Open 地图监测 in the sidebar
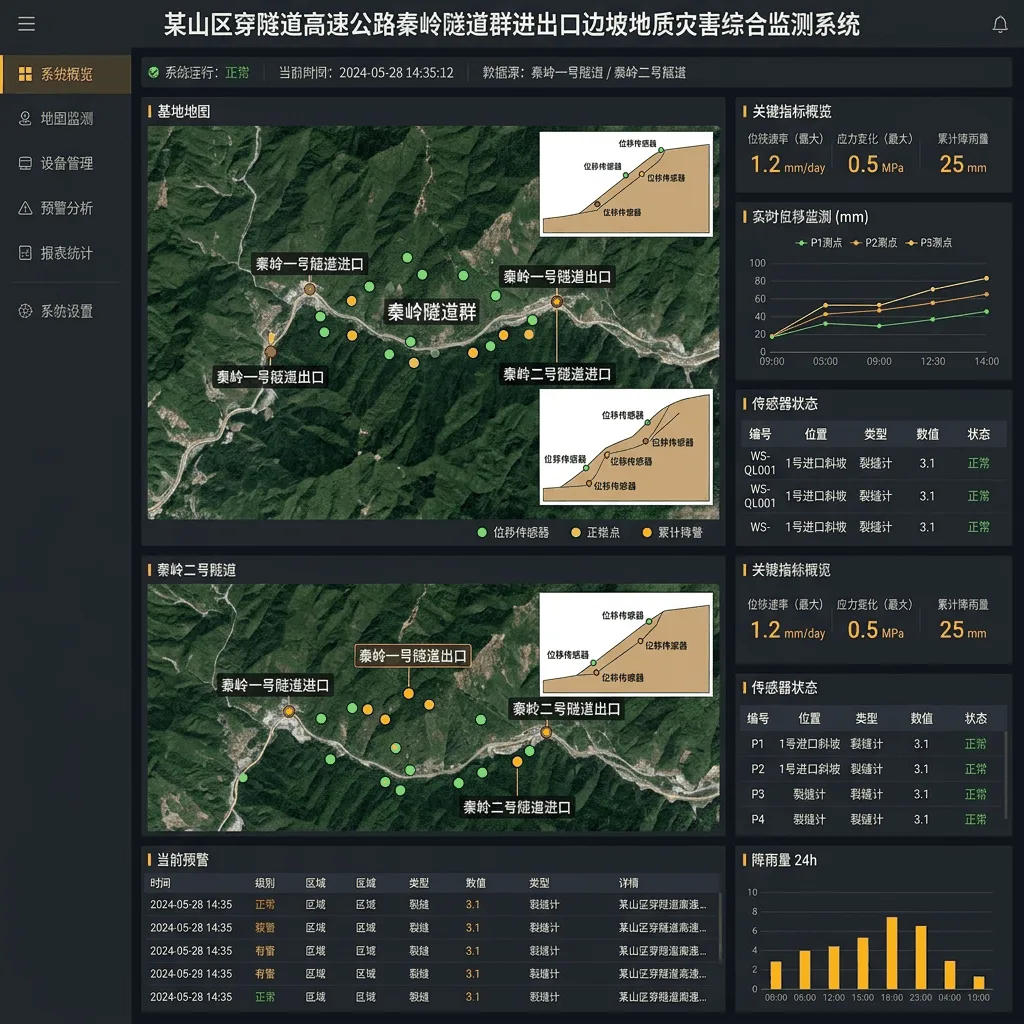1024x1024 pixels. [x=65, y=118]
